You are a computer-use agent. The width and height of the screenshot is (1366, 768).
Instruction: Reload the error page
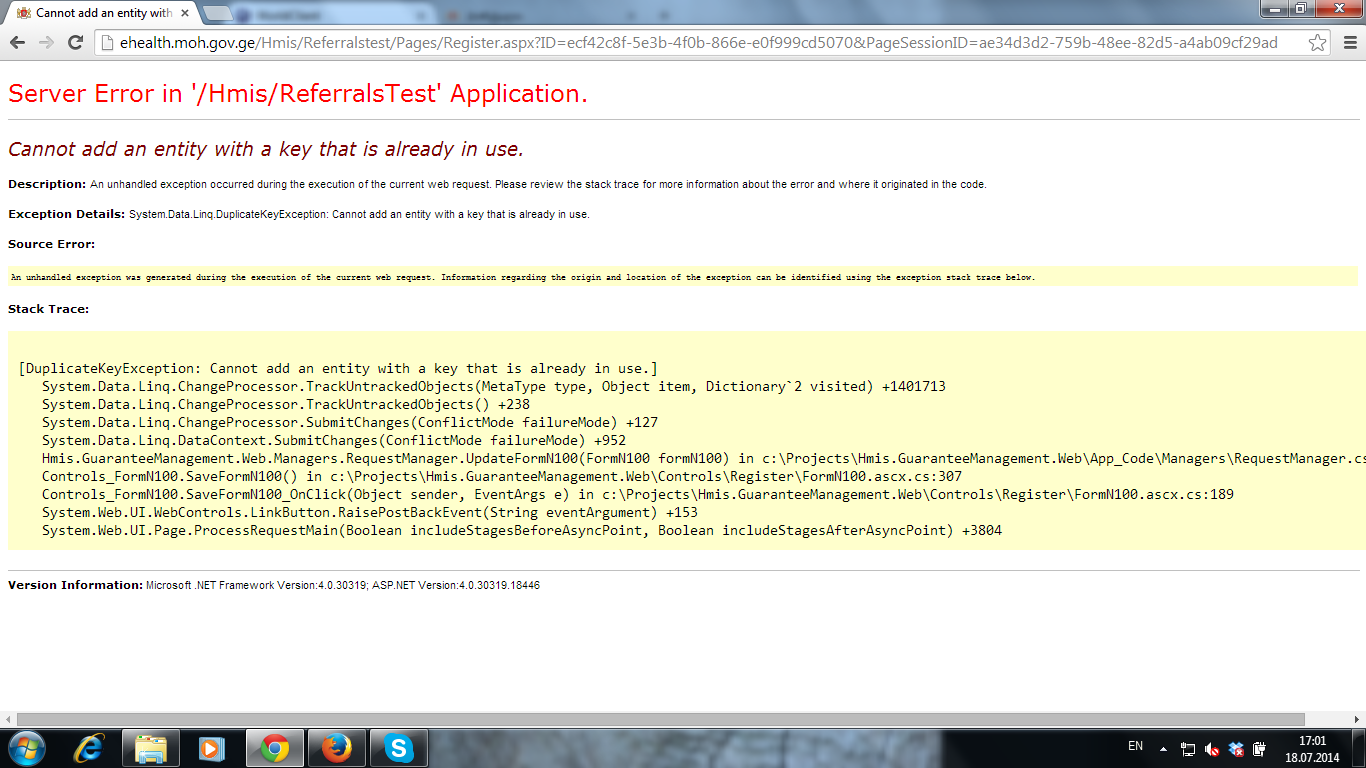click(x=75, y=43)
